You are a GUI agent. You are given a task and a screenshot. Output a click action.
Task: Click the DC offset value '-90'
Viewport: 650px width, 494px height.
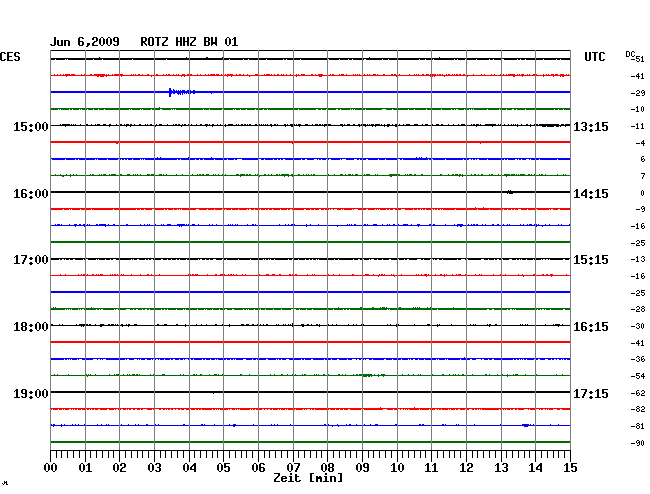[x=638, y=443]
